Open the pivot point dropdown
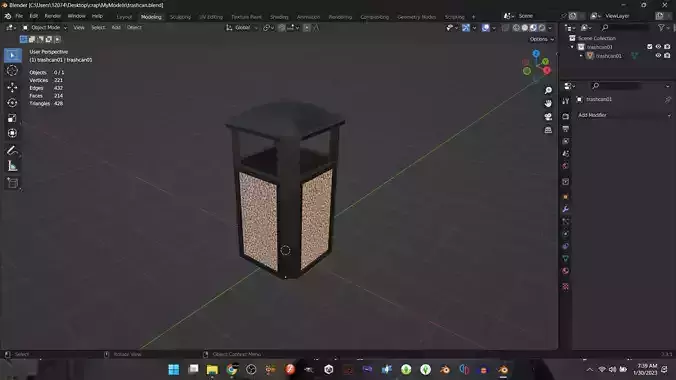 pyautogui.click(x=269, y=28)
